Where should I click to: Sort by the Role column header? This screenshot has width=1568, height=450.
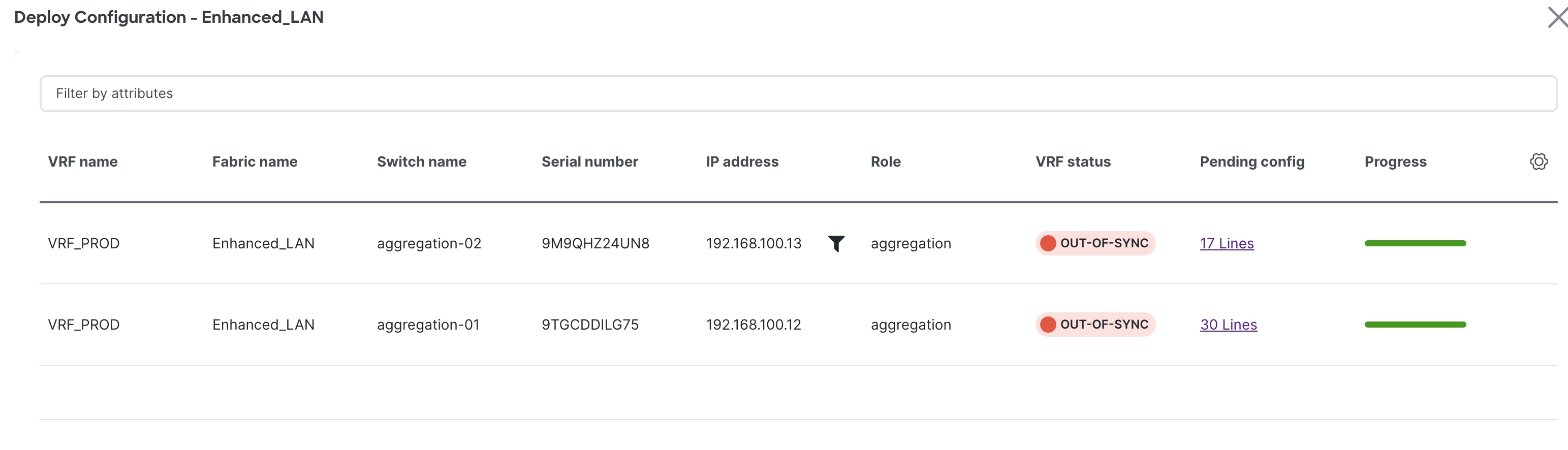coord(885,162)
